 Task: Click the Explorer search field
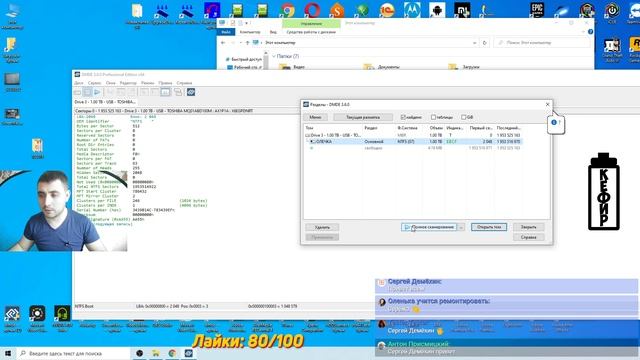click(542, 43)
